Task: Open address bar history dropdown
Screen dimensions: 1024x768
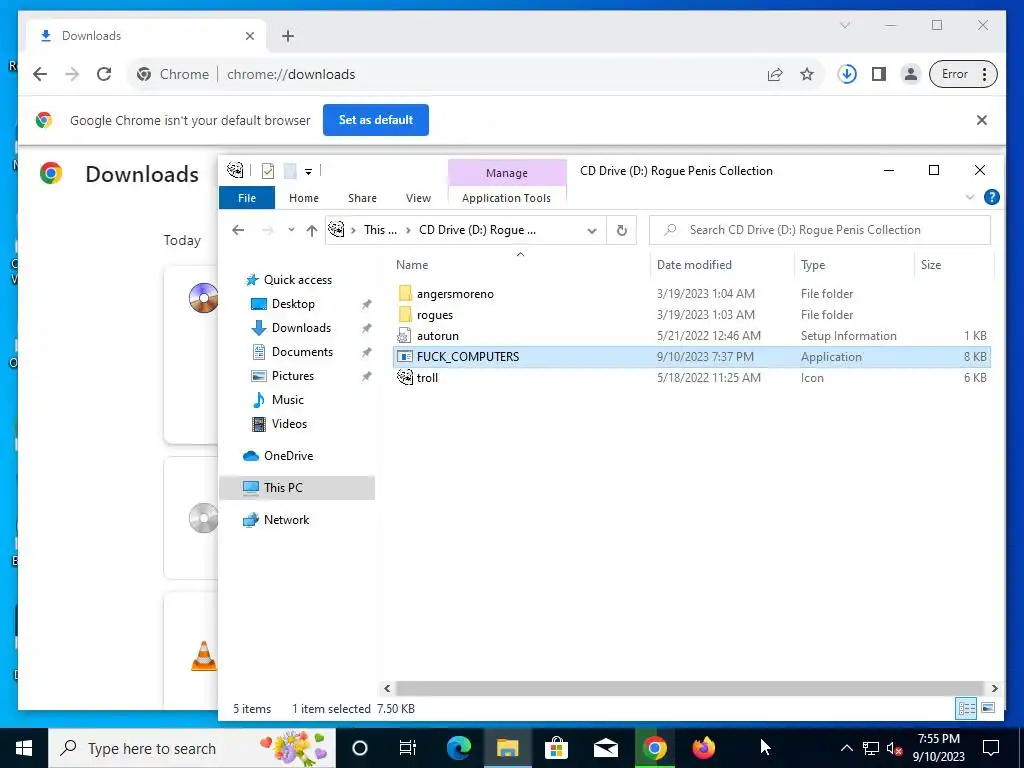Action: pos(592,231)
